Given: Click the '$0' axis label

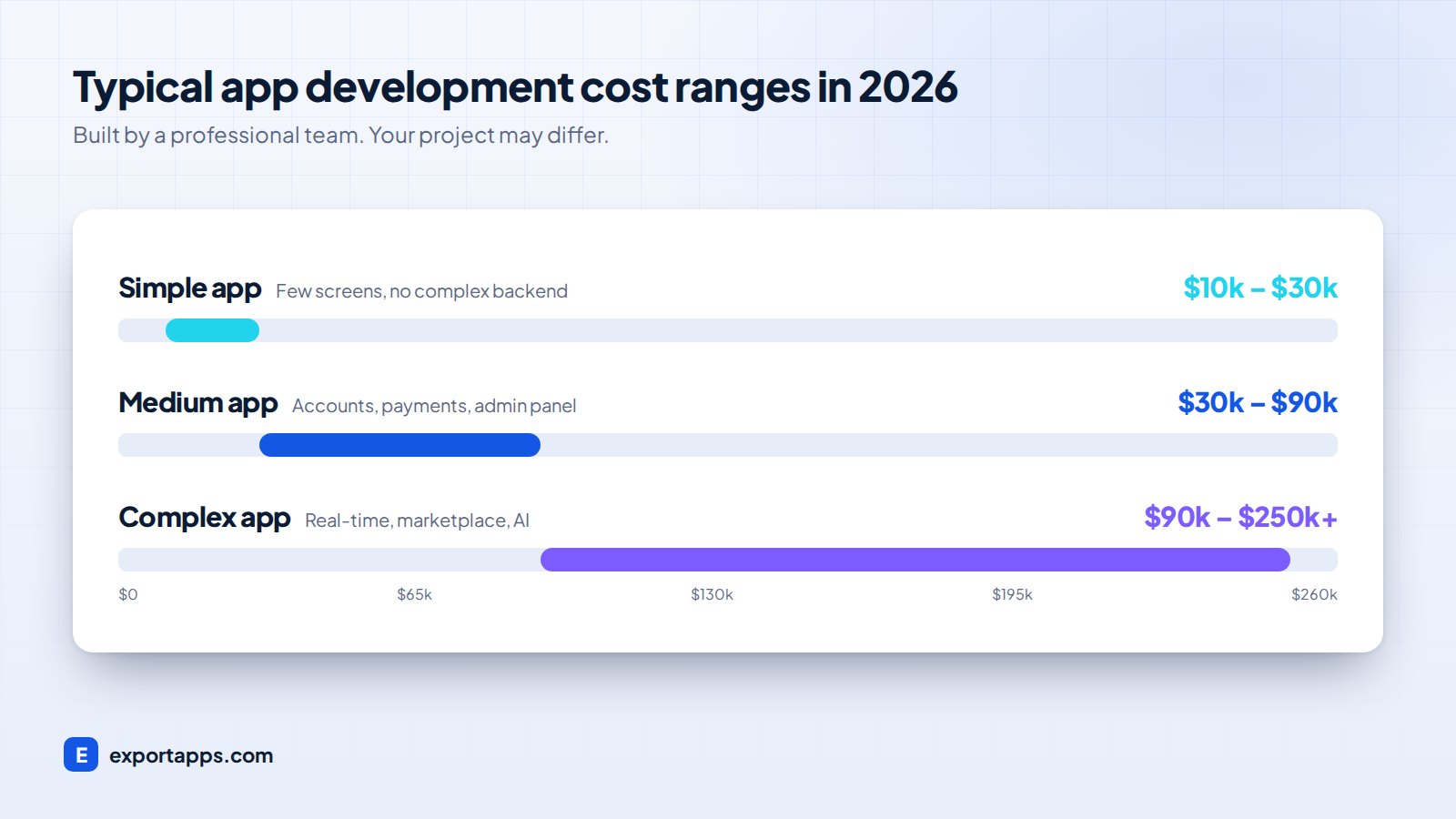Looking at the screenshot, I should [x=128, y=594].
